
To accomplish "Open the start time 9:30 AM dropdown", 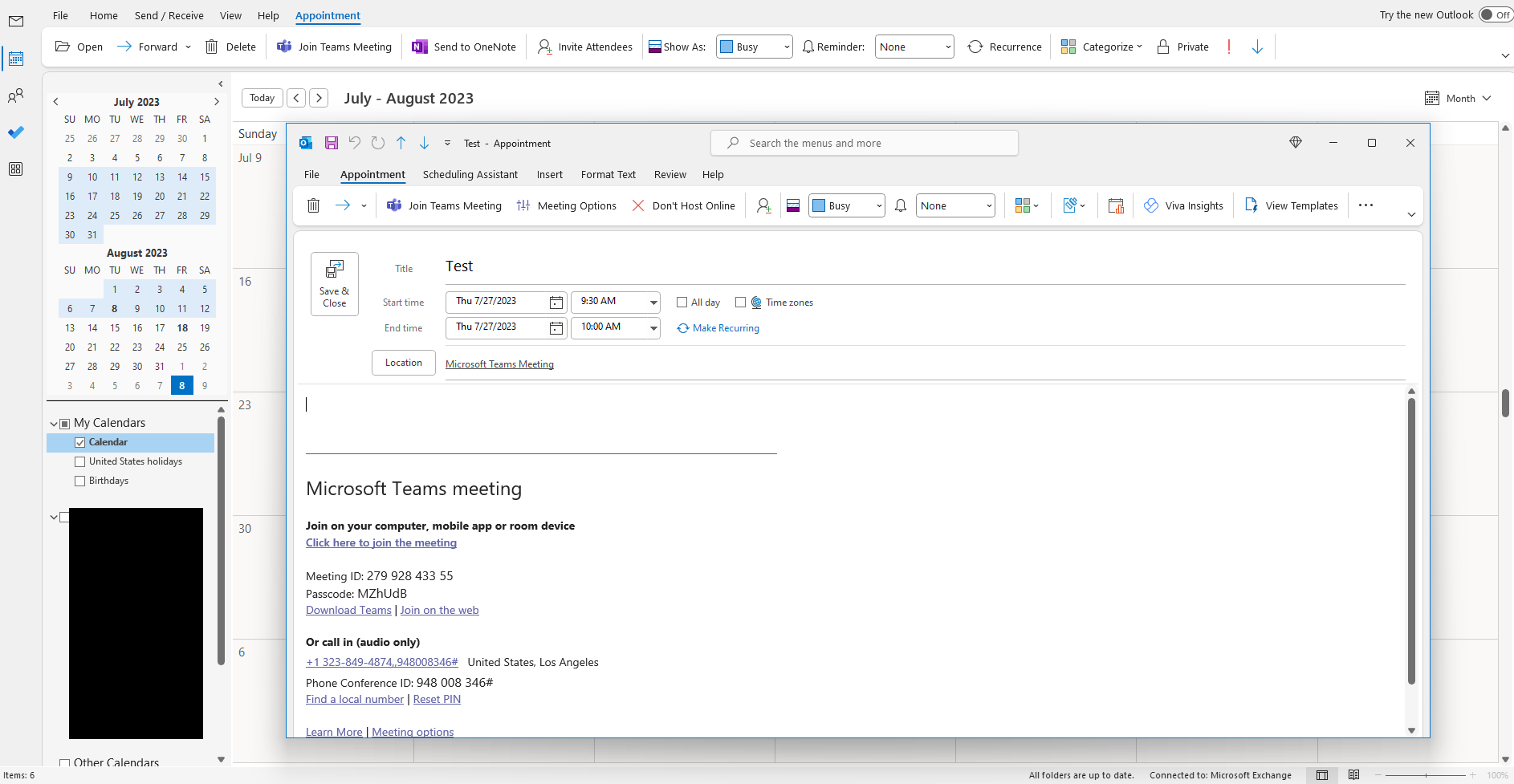I will point(653,302).
